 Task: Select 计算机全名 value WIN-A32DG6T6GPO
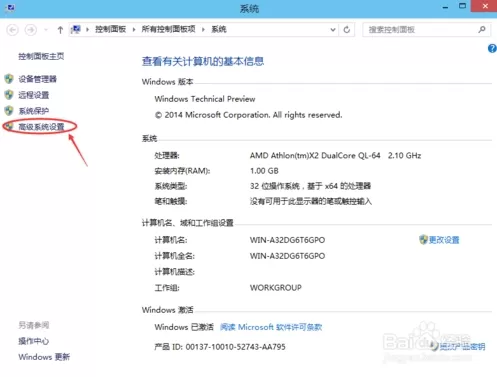tap(287, 256)
